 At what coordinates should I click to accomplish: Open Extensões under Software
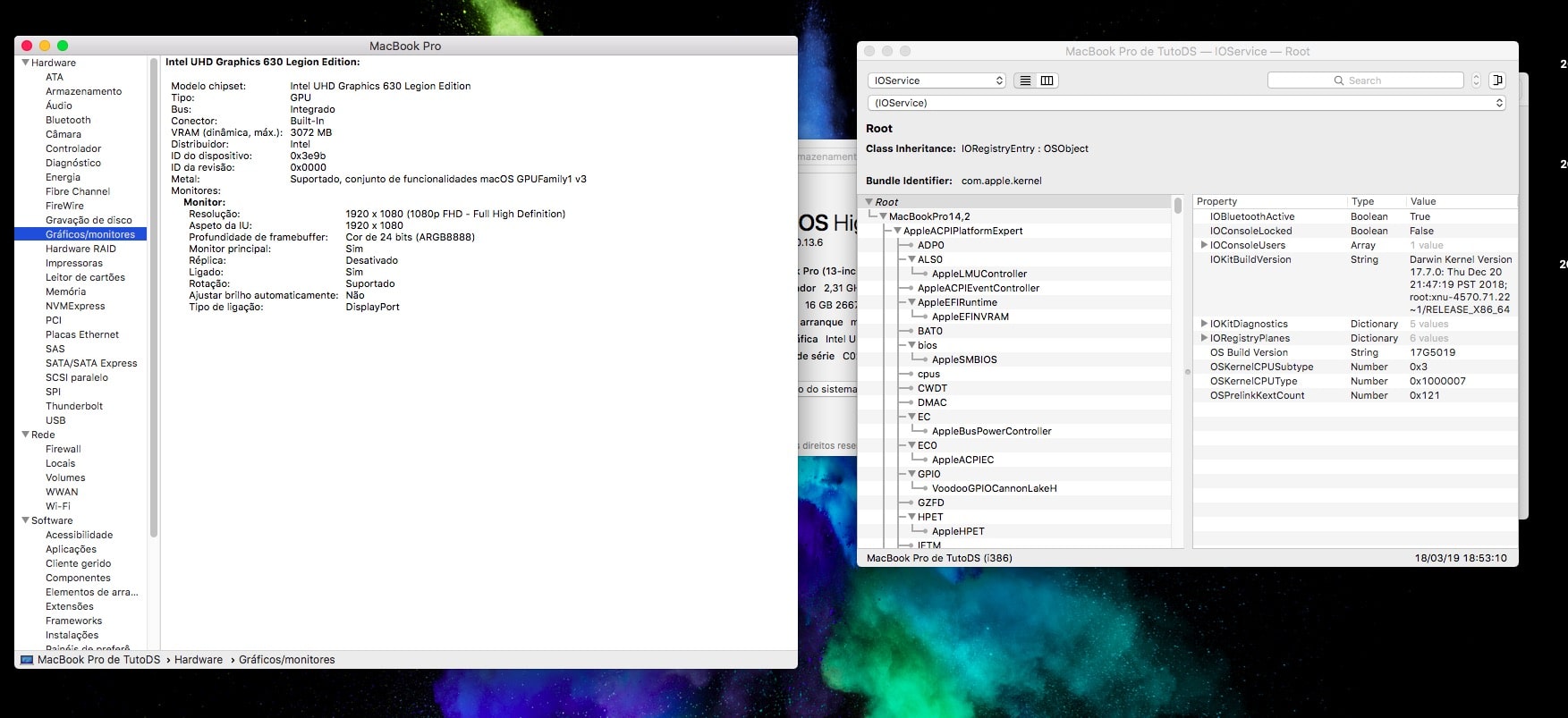(70, 606)
